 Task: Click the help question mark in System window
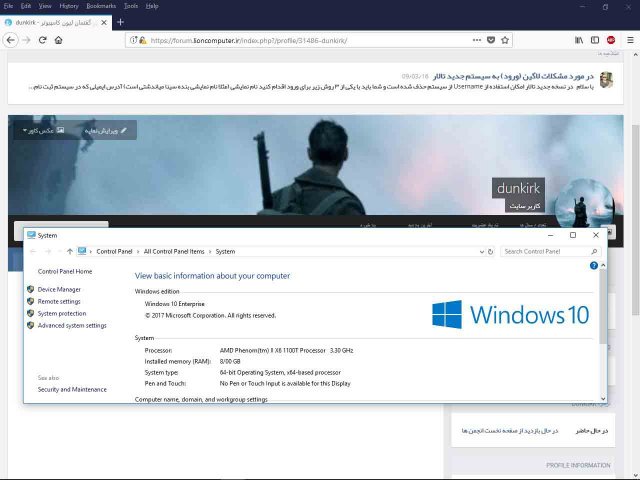click(x=594, y=266)
